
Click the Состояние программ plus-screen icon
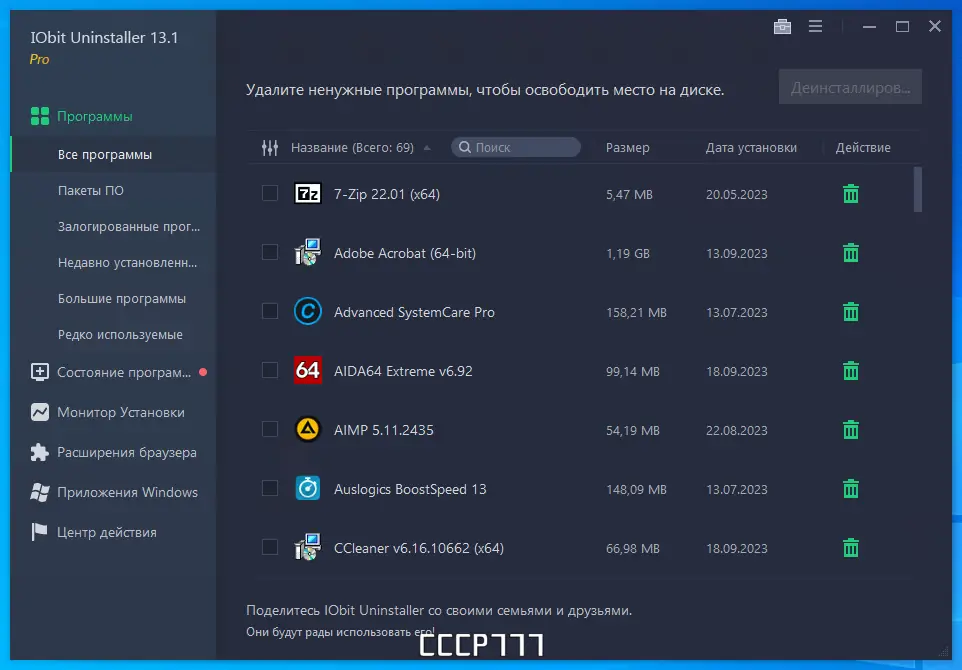(x=40, y=372)
